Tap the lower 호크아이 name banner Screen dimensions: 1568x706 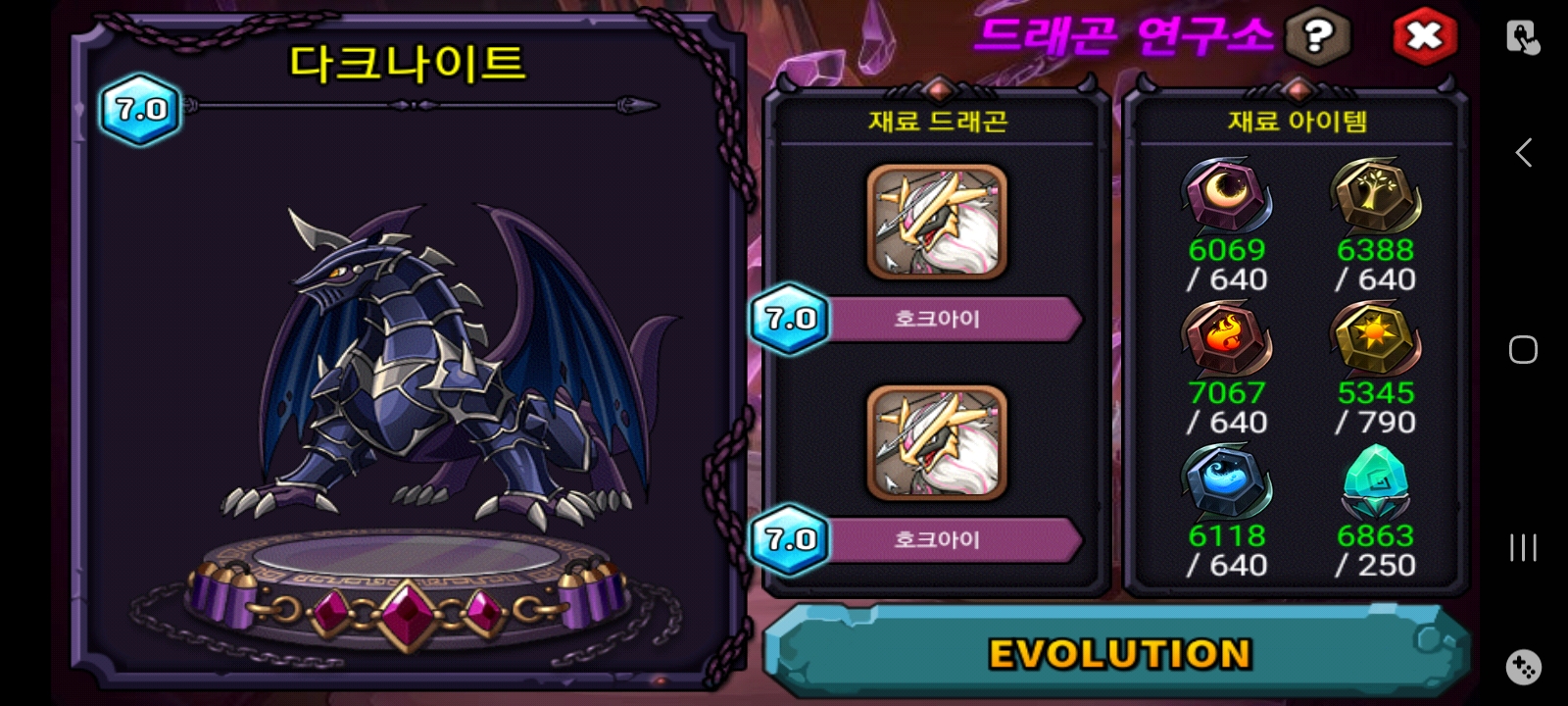[951, 539]
